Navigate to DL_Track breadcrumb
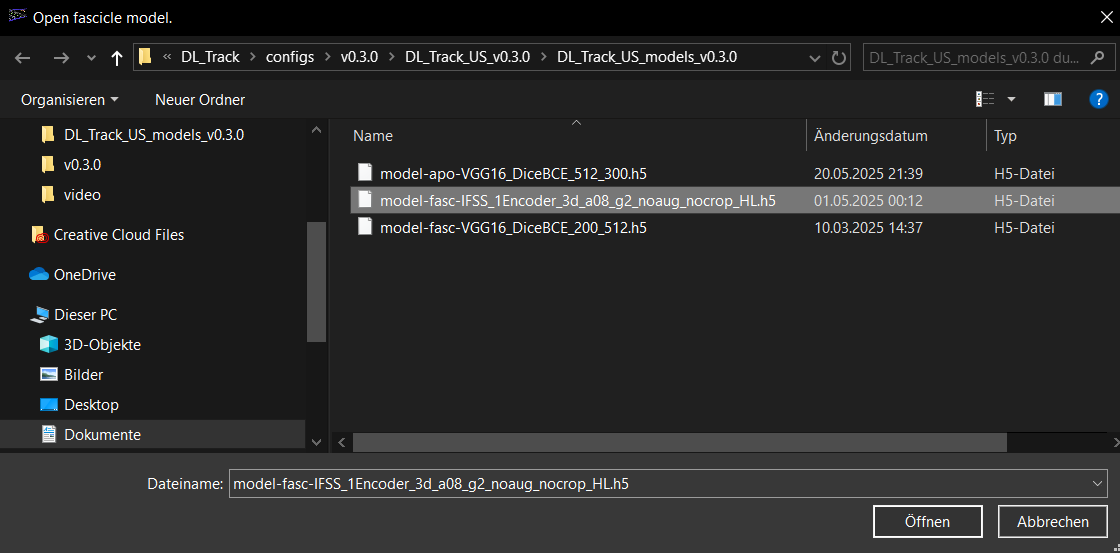Image resolution: width=1120 pixels, height=553 pixels. (x=208, y=58)
